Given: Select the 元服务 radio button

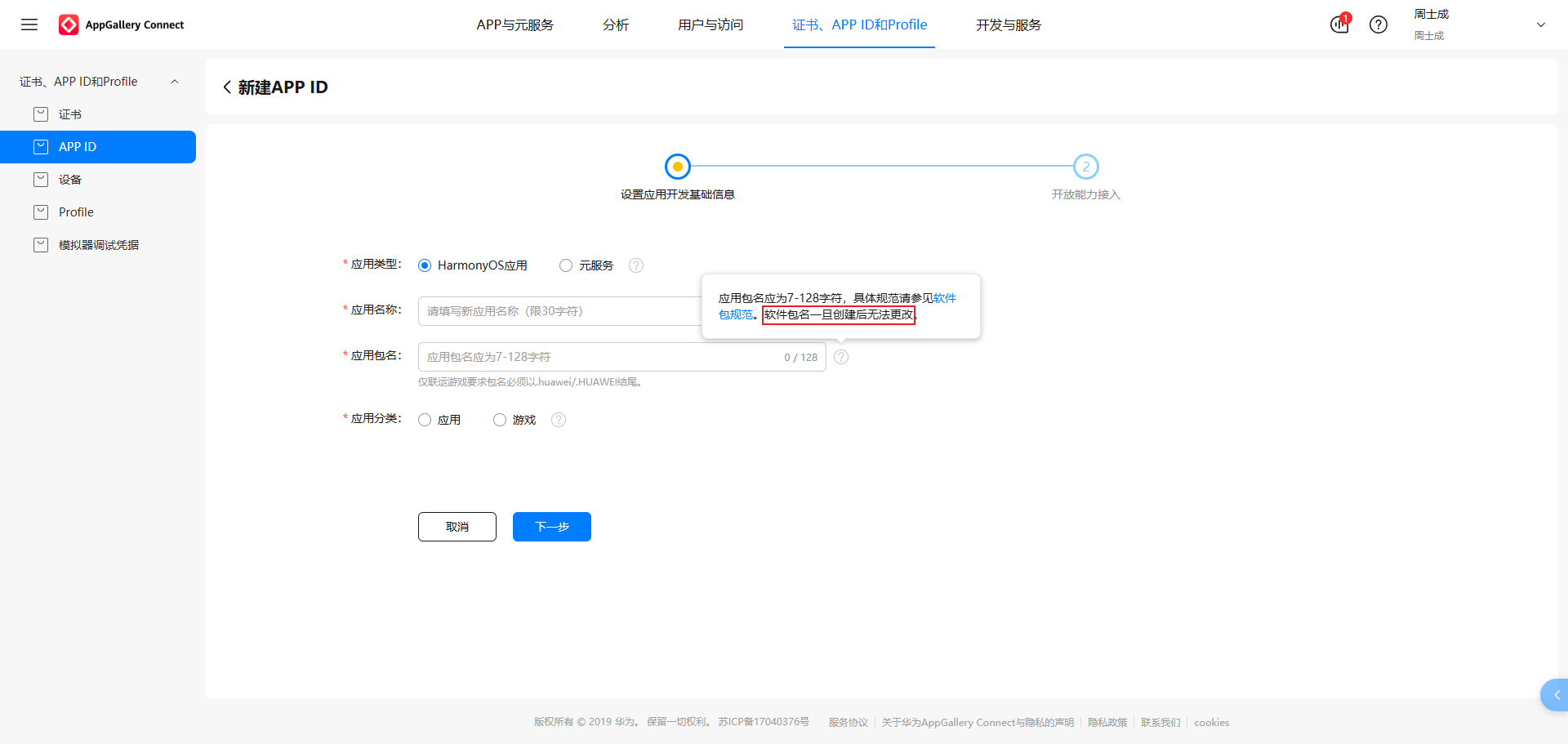Looking at the screenshot, I should [x=566, y=265].
